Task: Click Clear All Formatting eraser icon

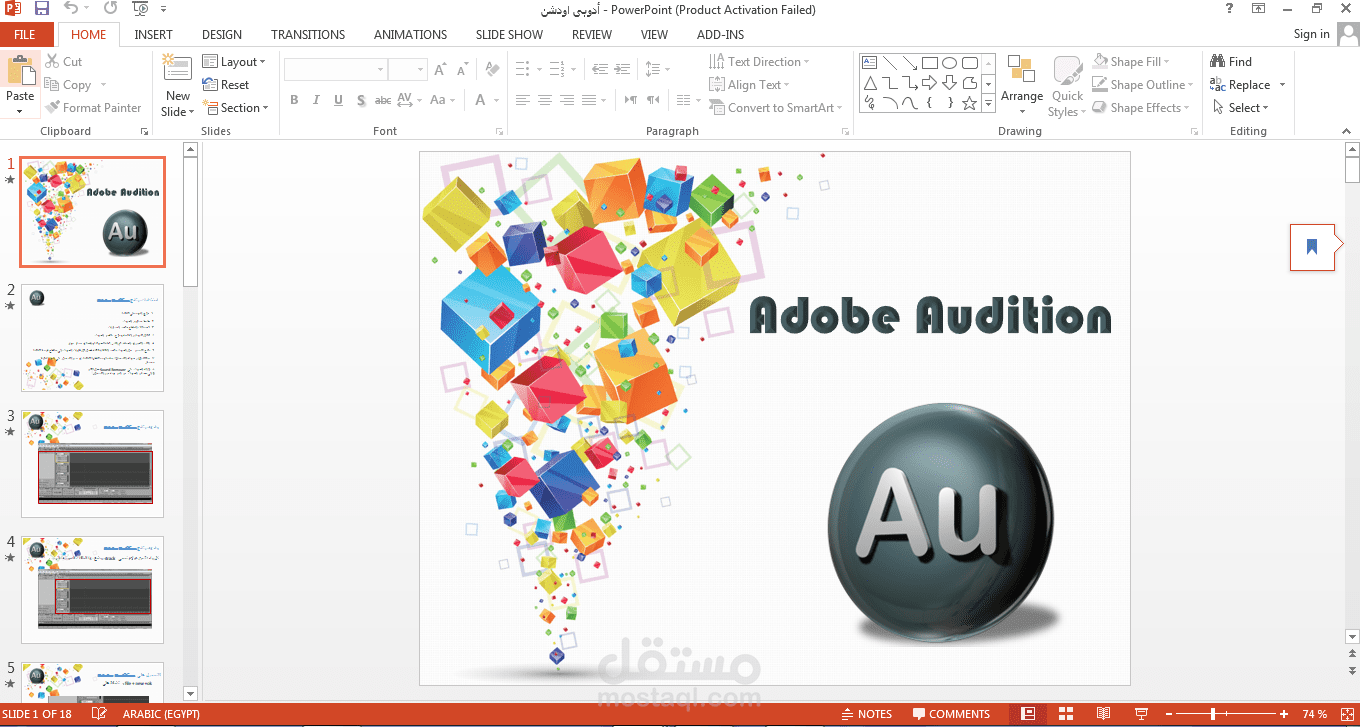Action: click(491, 70)
